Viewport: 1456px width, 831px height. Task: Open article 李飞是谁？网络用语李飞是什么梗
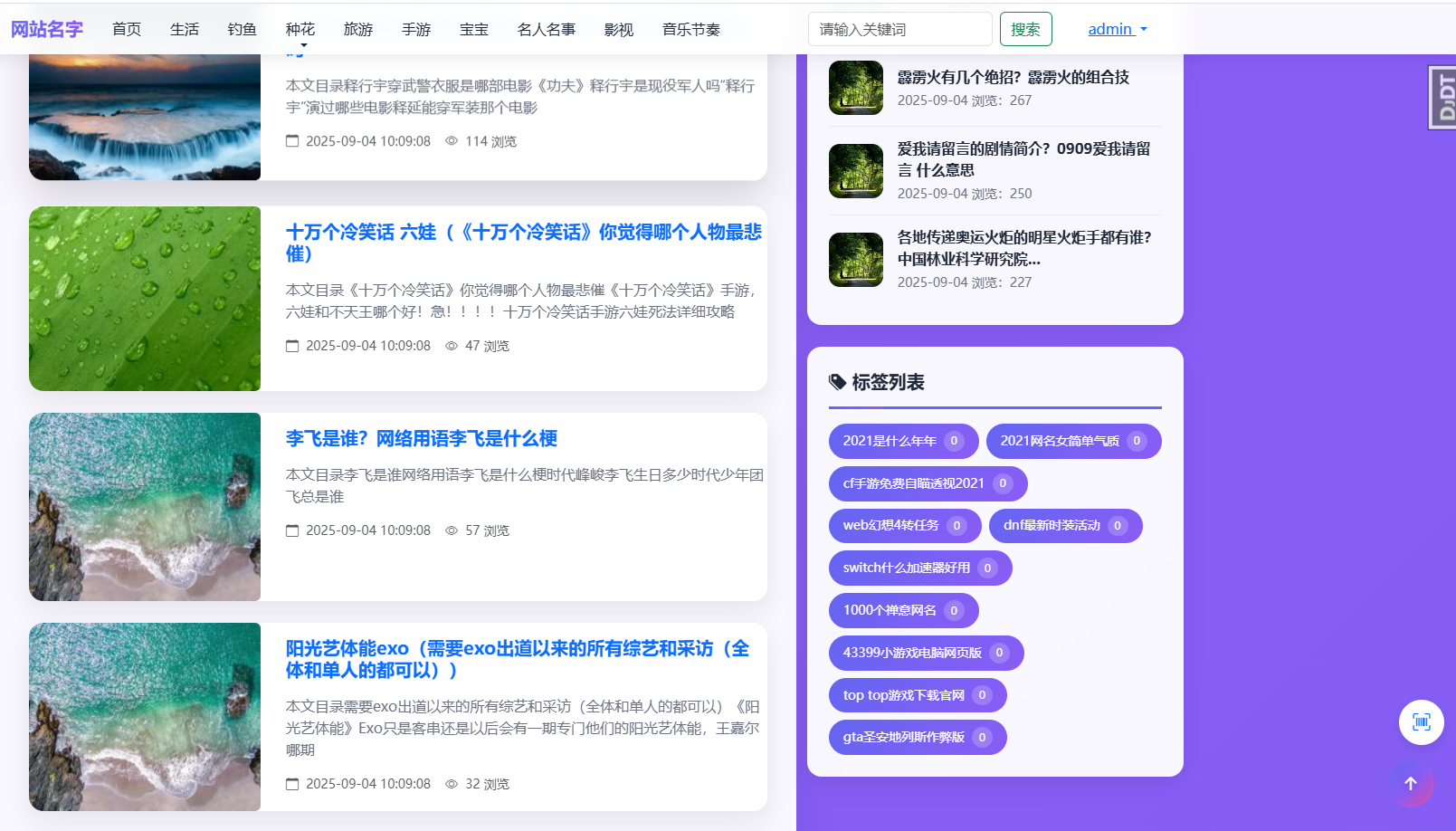point(421,439)
